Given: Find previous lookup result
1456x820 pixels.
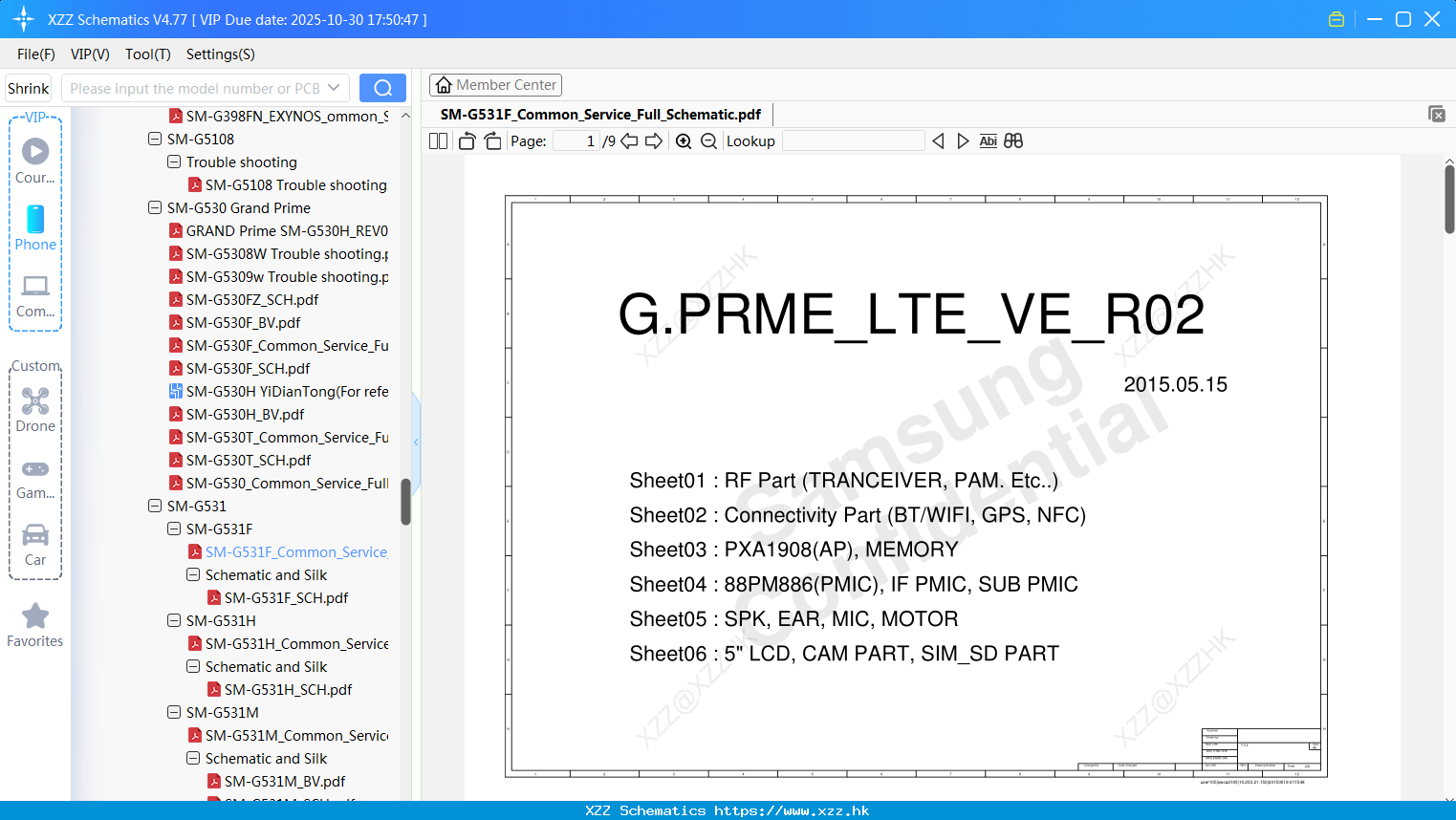Looking at the screenshot, I should (938, 141).
